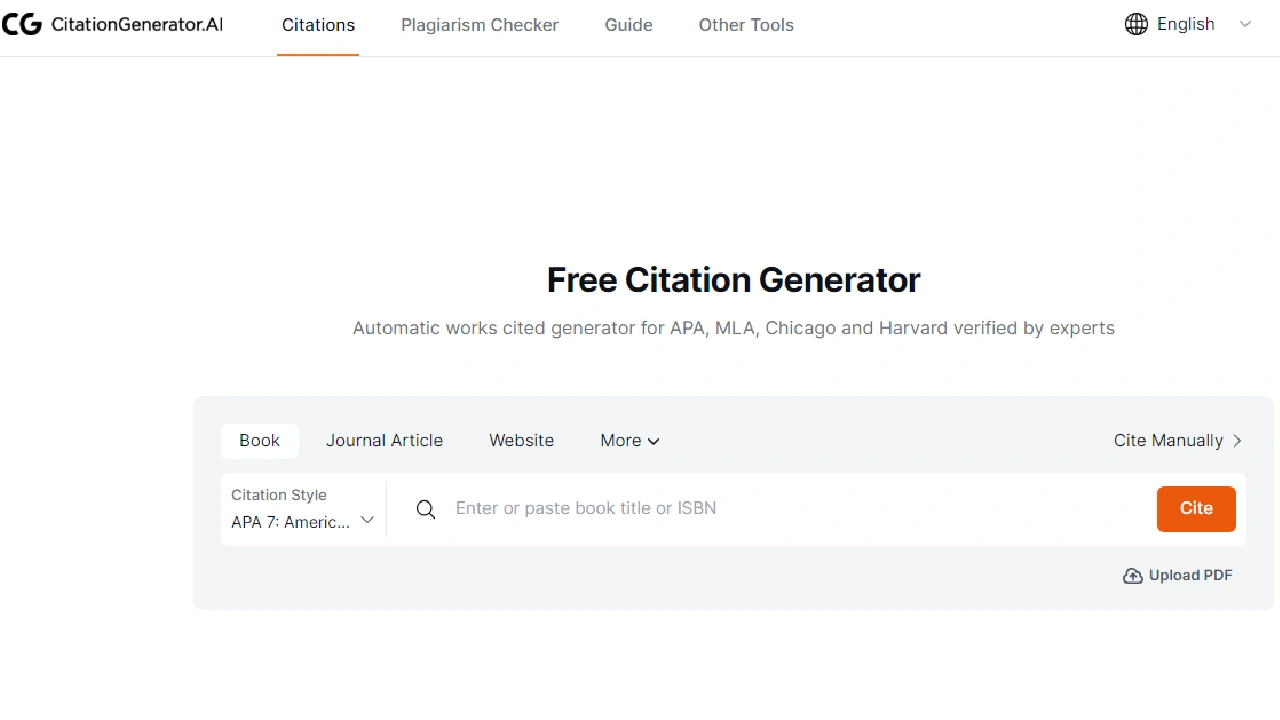
Task: Click the Upload PDF cloud icon
Action: (1133, 576)
